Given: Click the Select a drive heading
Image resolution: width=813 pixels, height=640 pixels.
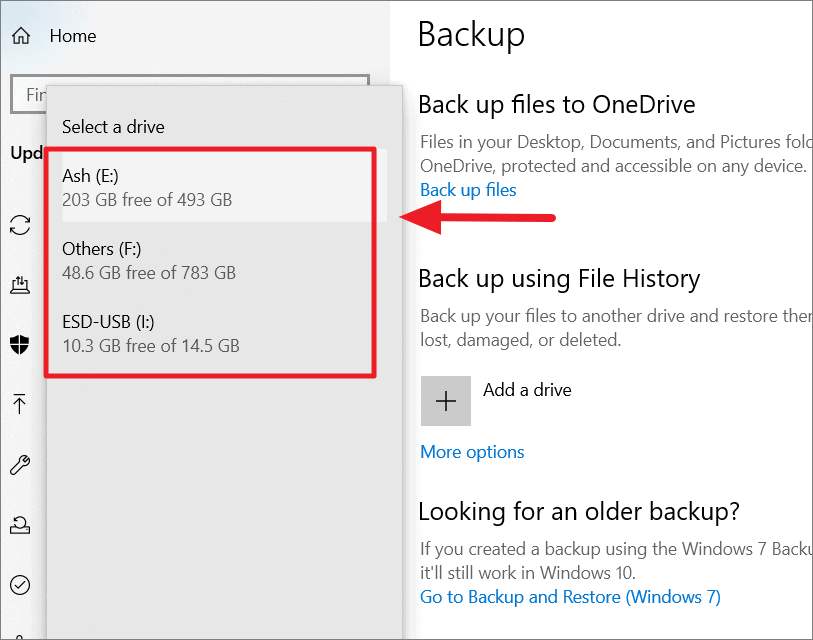Looking at the screenshot, I should point(113,127).
